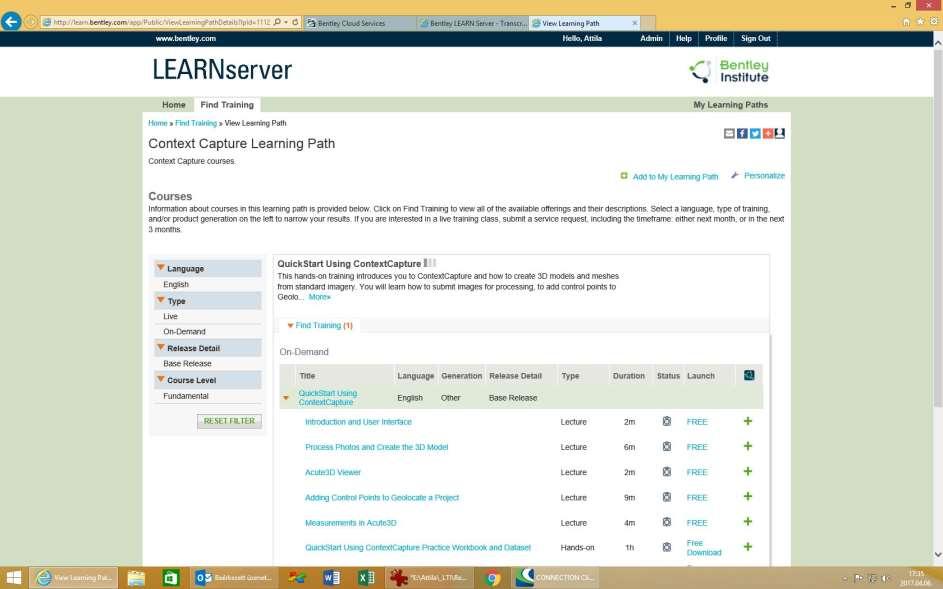Collapse the QuickStart Using ContextCapture course row arrow
The height and width of the screenshot is (589, 943).
point(286,398)
